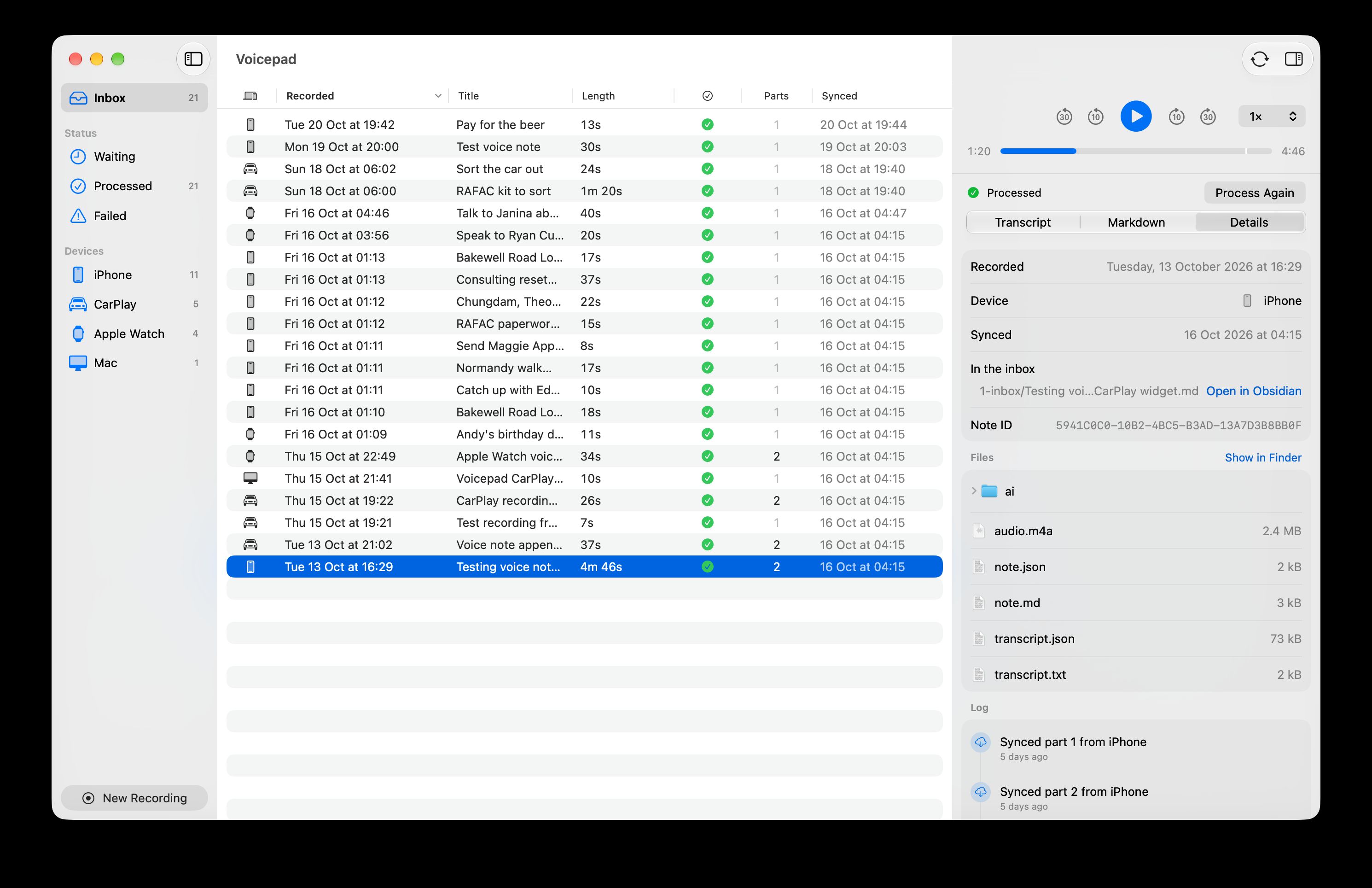The image size is (1372, 888).
Task: Play the selected recording
Action: (x=1136, y=117)
